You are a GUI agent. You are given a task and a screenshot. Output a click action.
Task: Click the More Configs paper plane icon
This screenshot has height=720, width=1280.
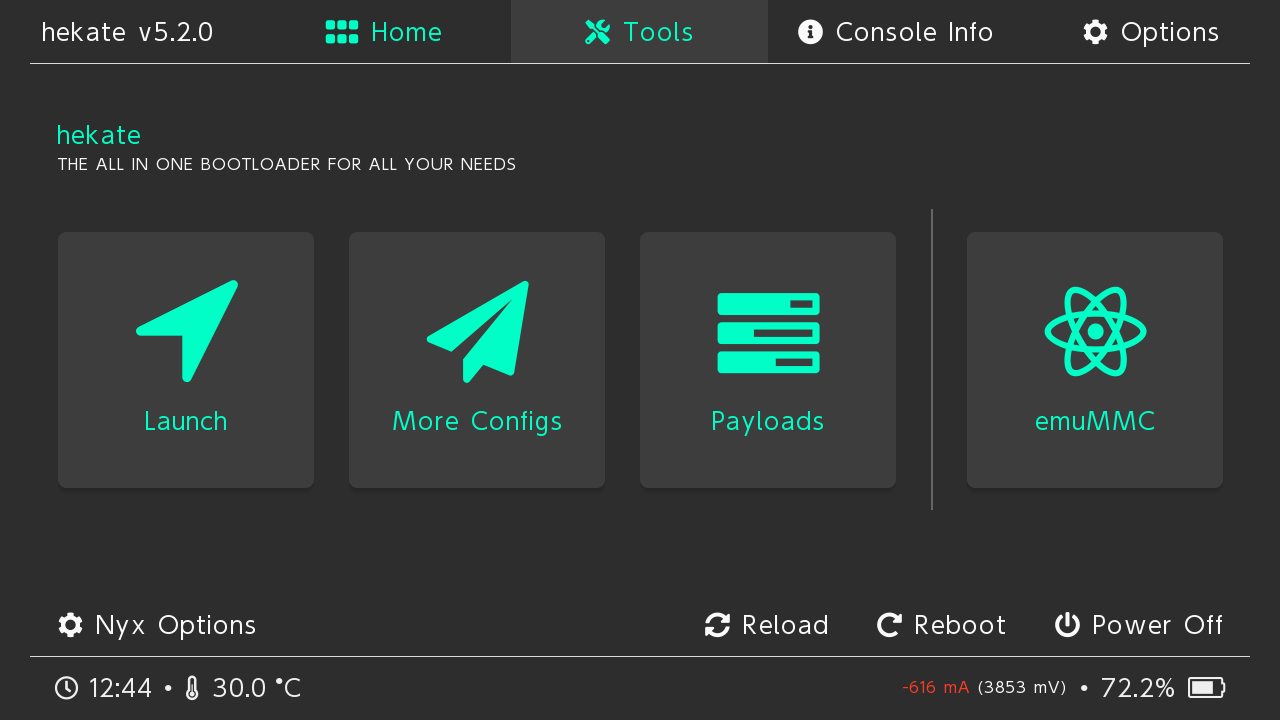pyautogui.click(x=478, y=331)
